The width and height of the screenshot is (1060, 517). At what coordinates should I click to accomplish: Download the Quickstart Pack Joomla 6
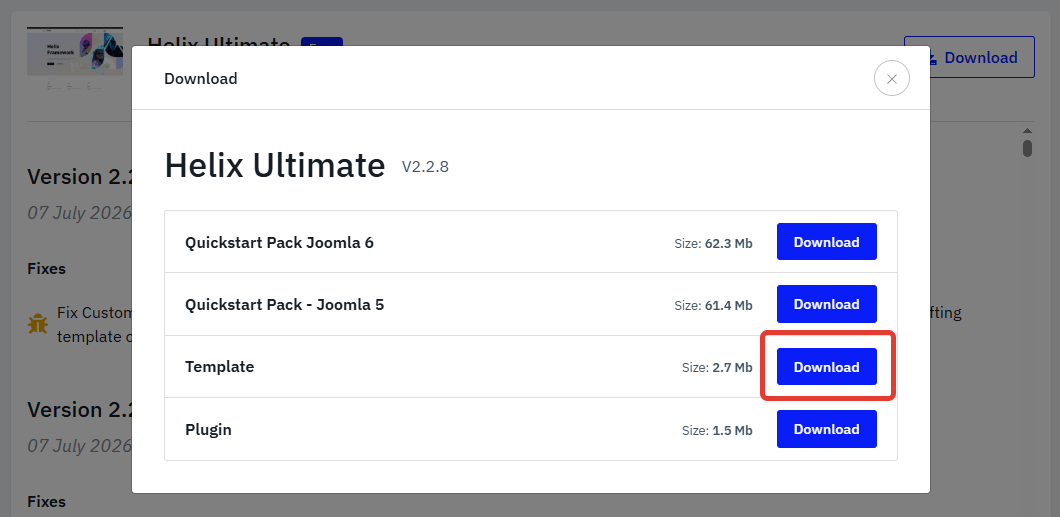pyautogui.click(x=826, y=242)
